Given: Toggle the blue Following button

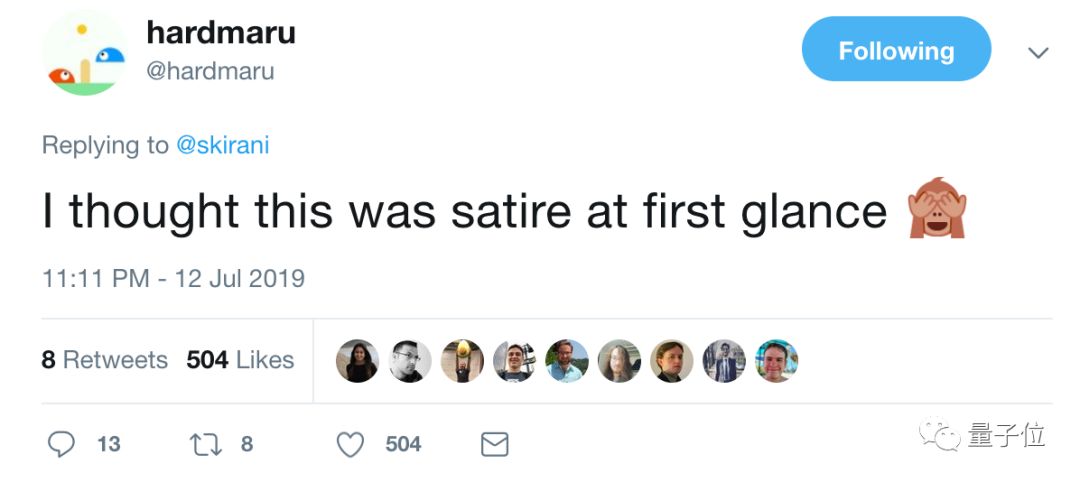Looking at the screenshot, I should 895,50.
